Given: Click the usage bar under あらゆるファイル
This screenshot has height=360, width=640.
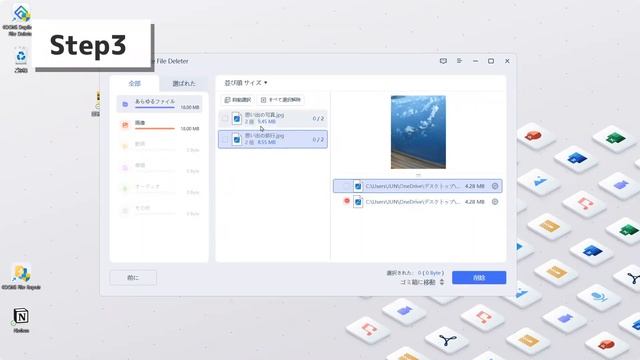Looking at the screenshot, I should 155,107.
